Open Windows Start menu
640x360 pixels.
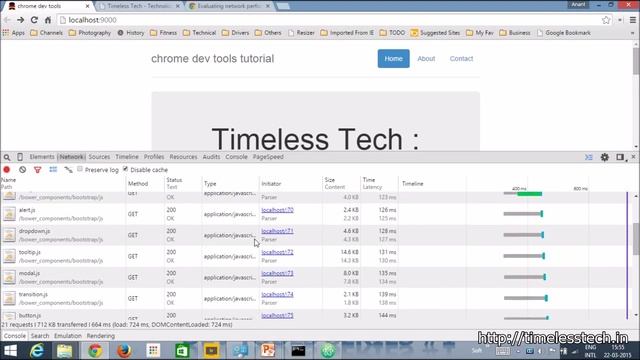(10, 351)
